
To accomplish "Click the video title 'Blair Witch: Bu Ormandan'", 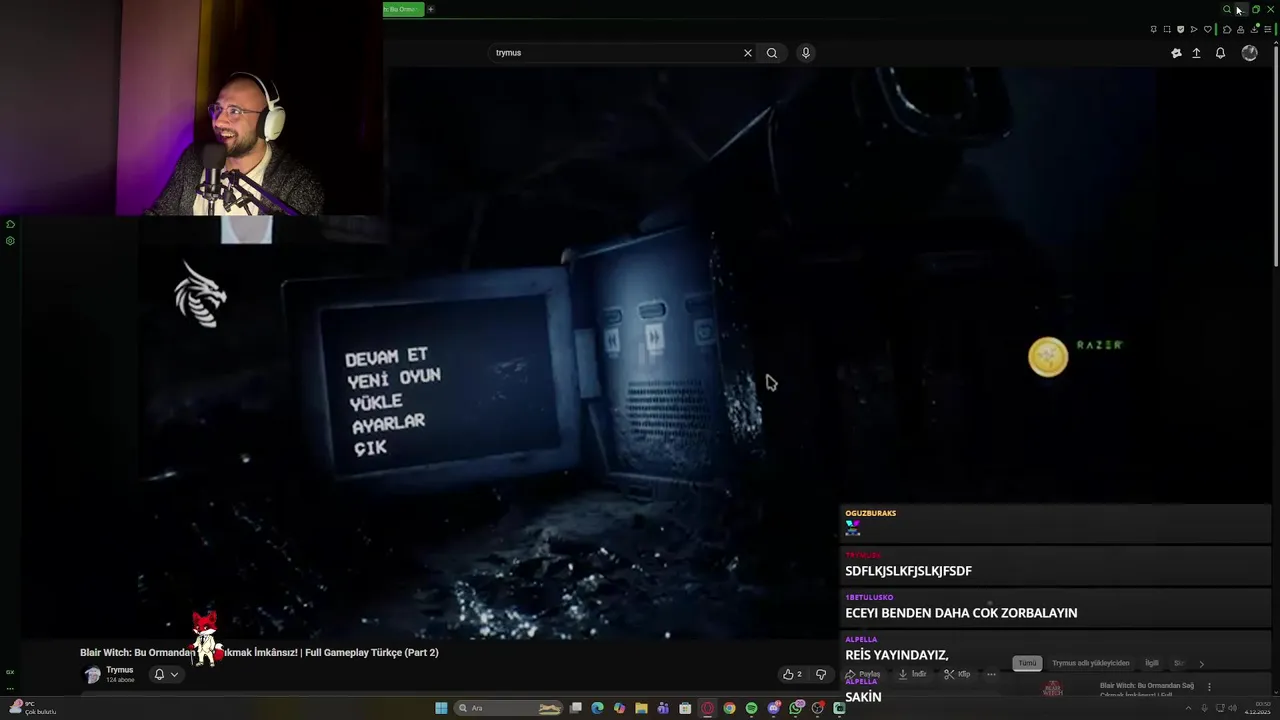I will click(x=259, y=653).
